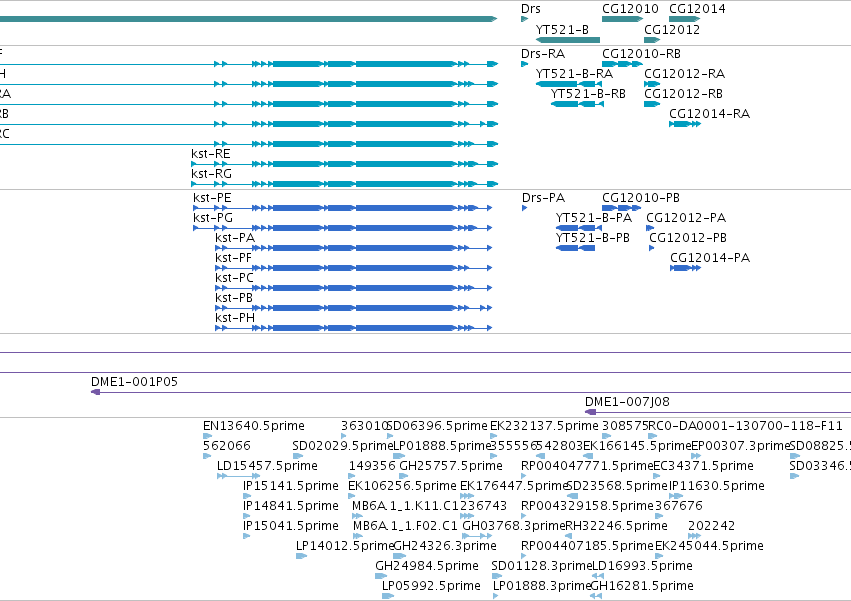Screen dimensions: 851x601
Task: Select CG12012-PA protein label
Action: click(x=686, y=218)
